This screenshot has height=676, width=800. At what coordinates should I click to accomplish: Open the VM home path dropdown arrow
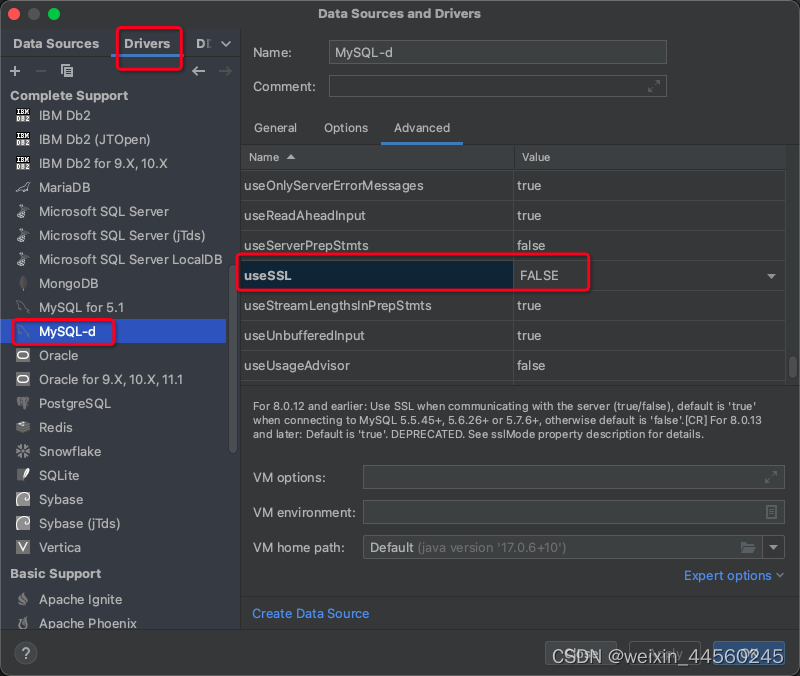click(x=773, y=547)
